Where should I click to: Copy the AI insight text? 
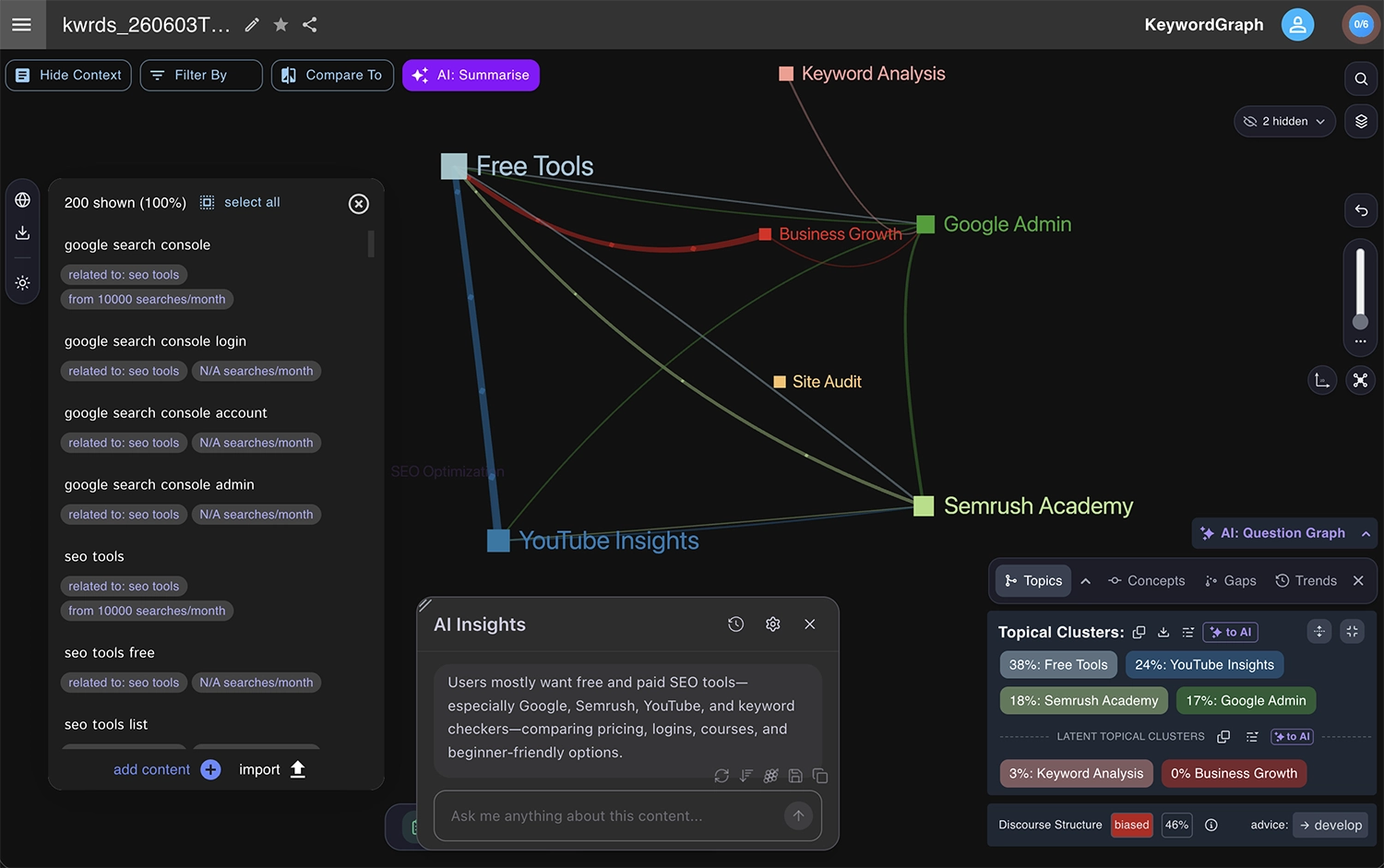tap(820, 776)
